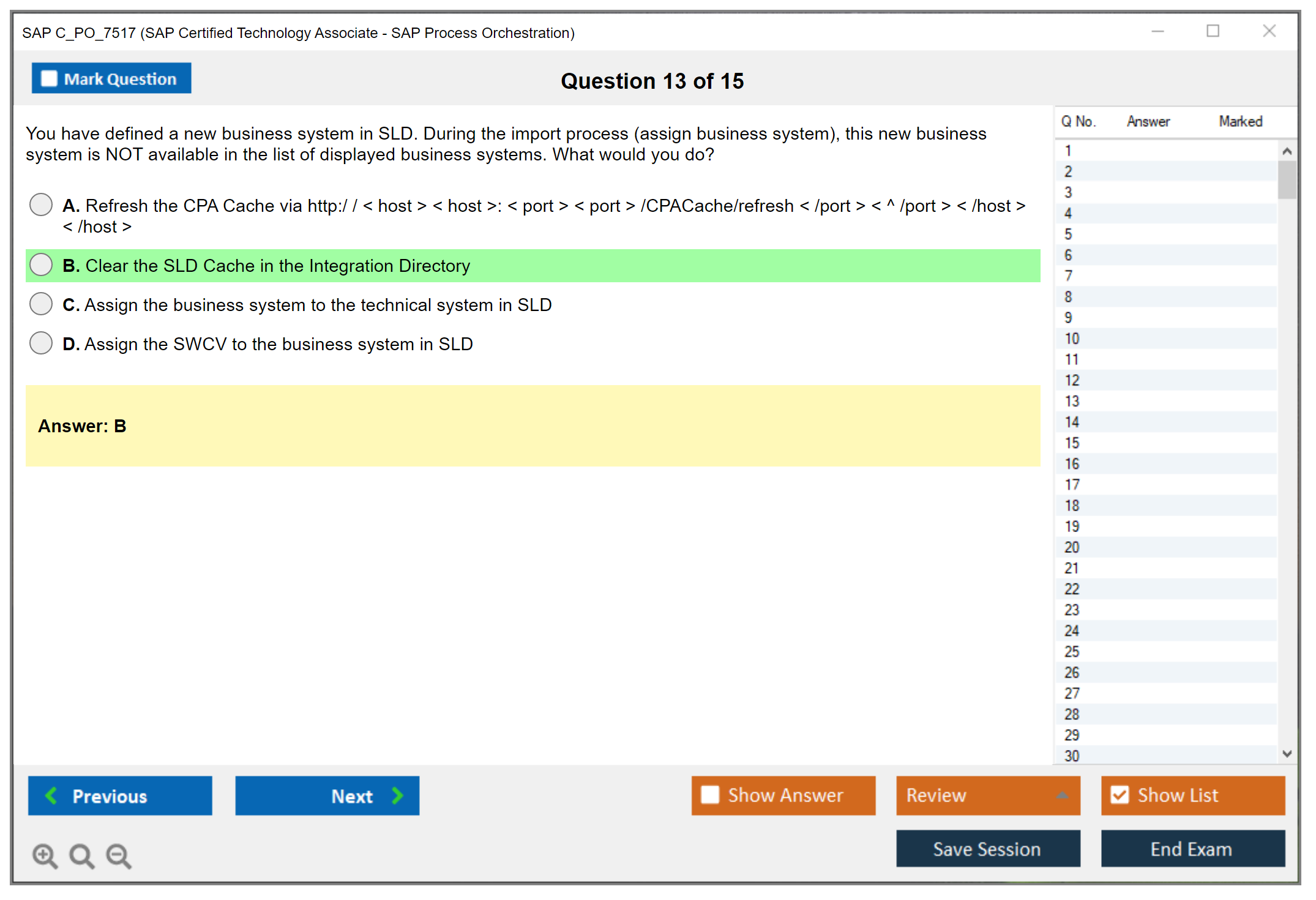The image size is (1316, 900).
Task: Select radio button for option C
Action: click(41, 304)
